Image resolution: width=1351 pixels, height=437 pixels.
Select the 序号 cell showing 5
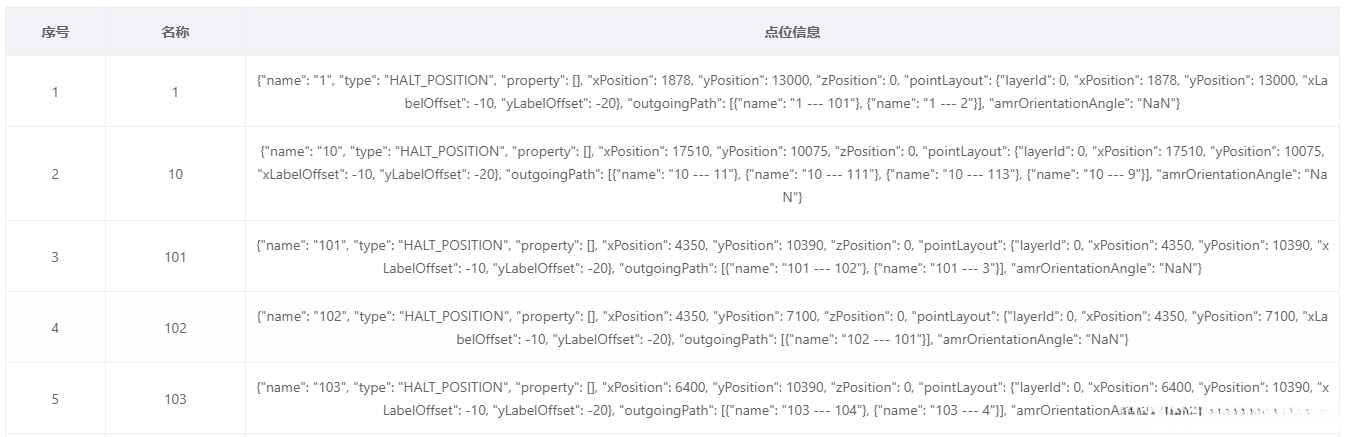click(55, 399)
